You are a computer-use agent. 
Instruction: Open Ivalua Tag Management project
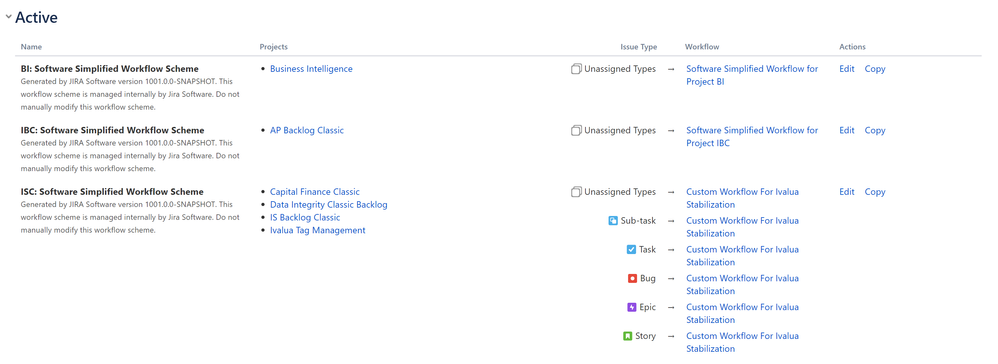[318, 230]
